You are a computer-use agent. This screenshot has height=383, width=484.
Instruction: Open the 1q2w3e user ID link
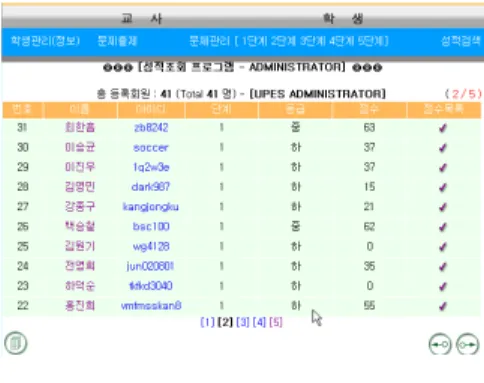pos(151,167)
